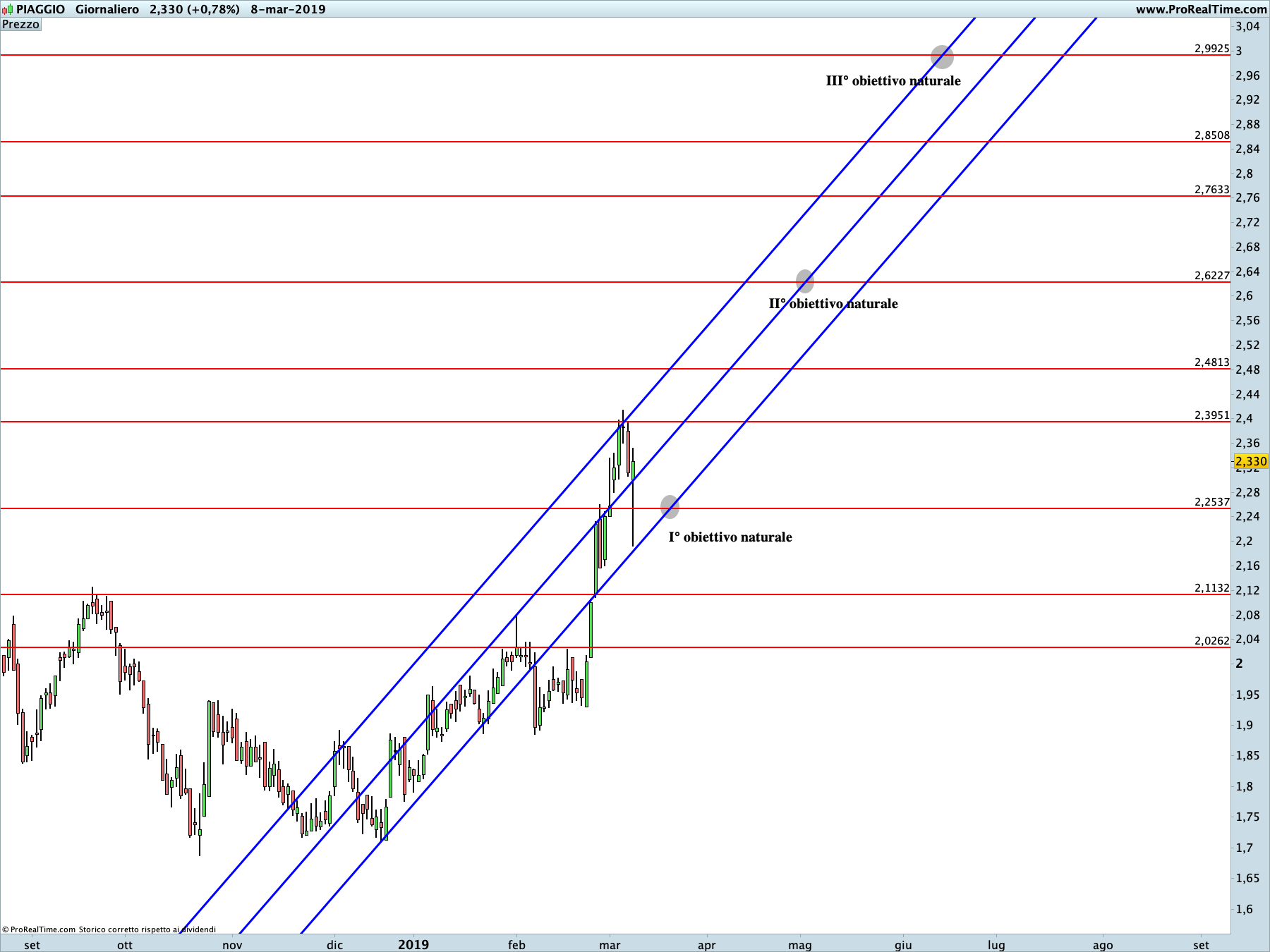The height and width of the screenshot is (952, 1270).
Task: Click the 2,4813 level label
Action: 1211,362
